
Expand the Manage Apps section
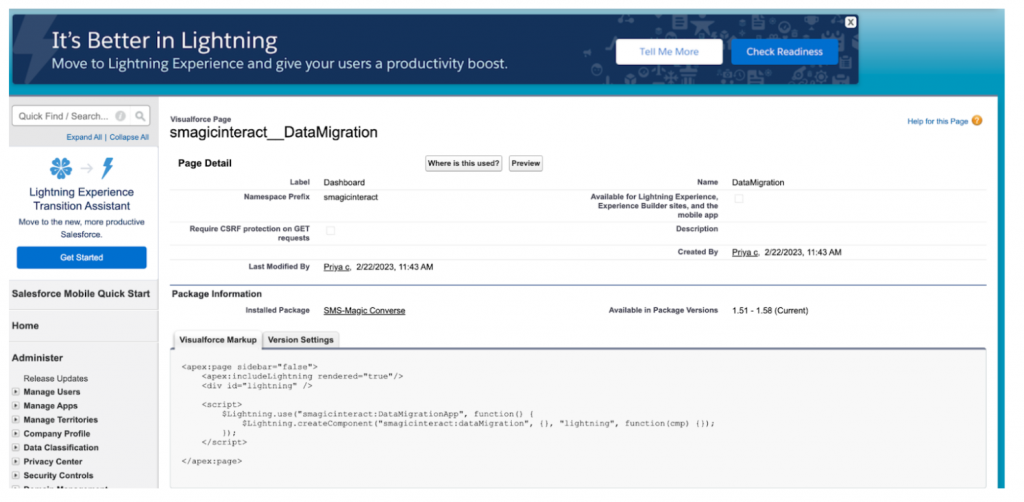coord(15,406)
